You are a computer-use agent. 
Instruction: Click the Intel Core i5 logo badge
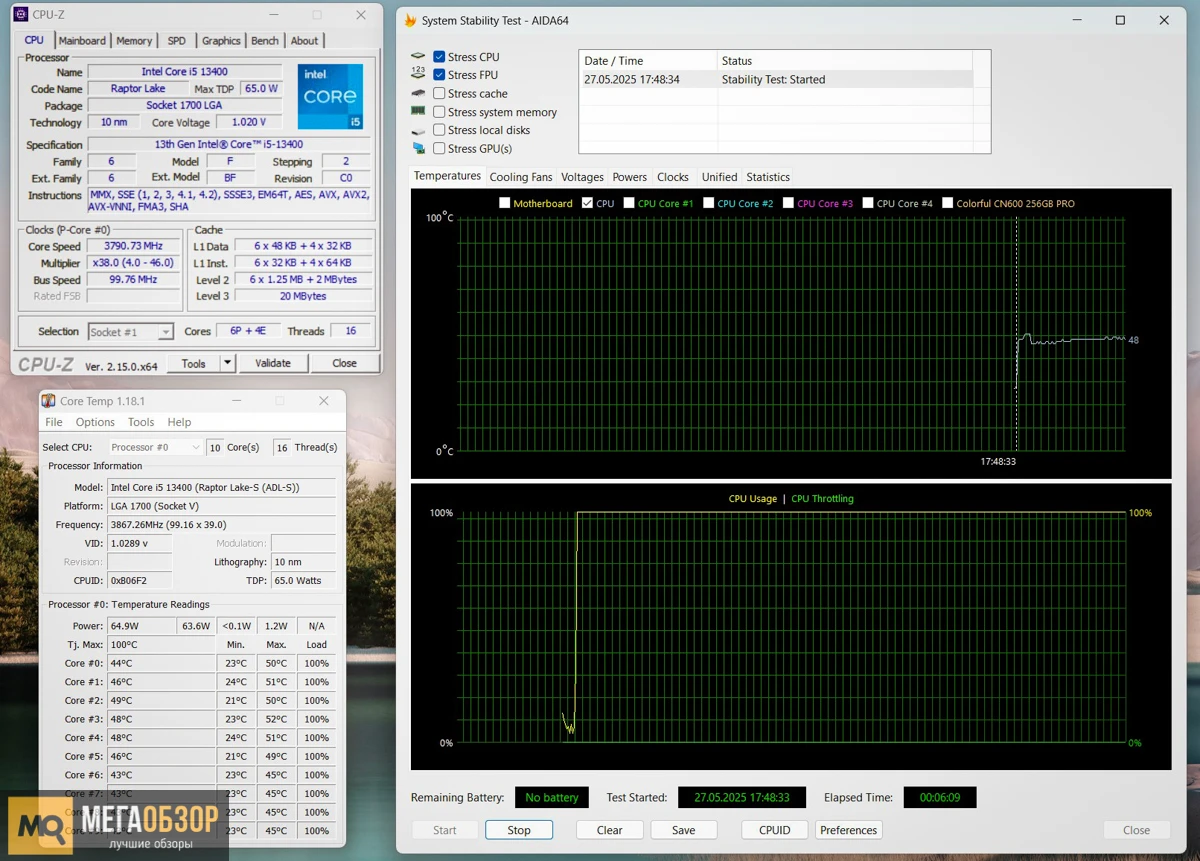click(x=331, y=97)
